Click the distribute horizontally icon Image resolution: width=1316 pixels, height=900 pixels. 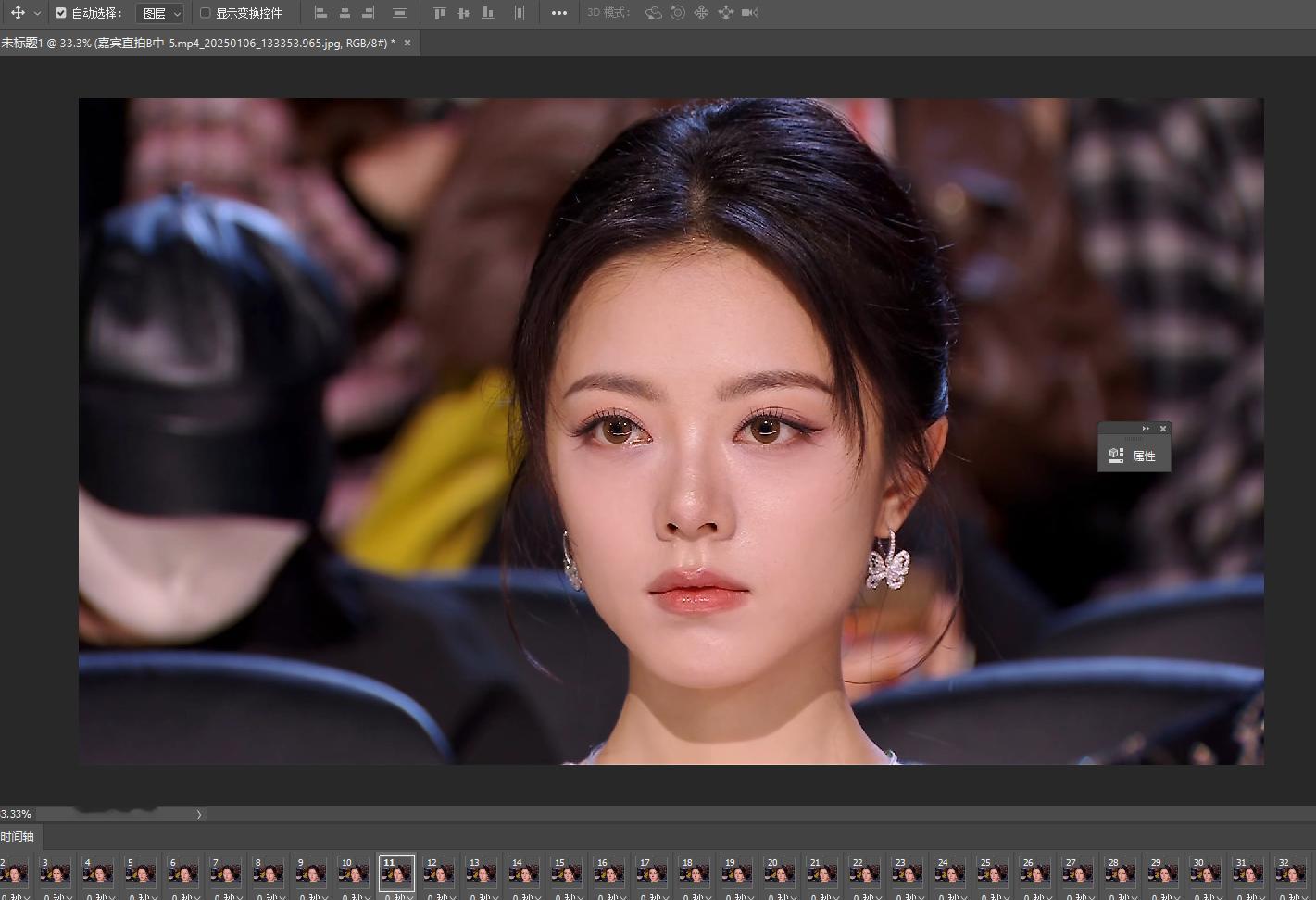520,13
